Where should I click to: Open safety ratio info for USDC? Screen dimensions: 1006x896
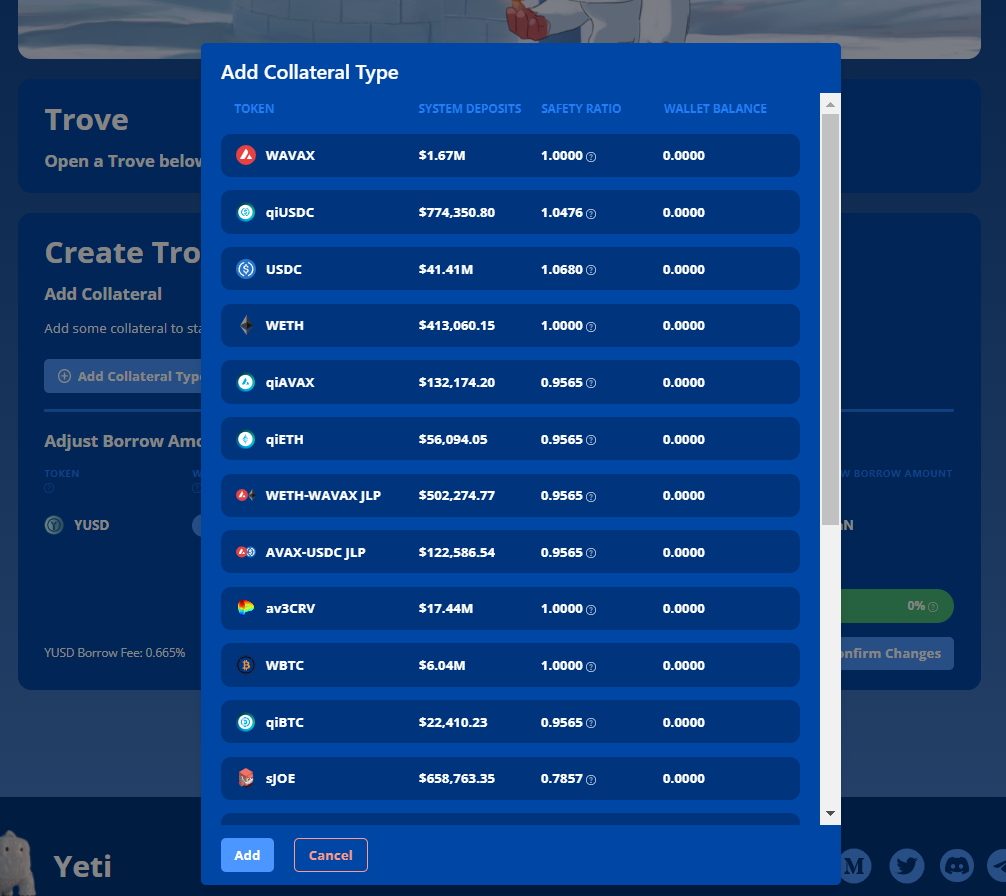tap(591, 271)
